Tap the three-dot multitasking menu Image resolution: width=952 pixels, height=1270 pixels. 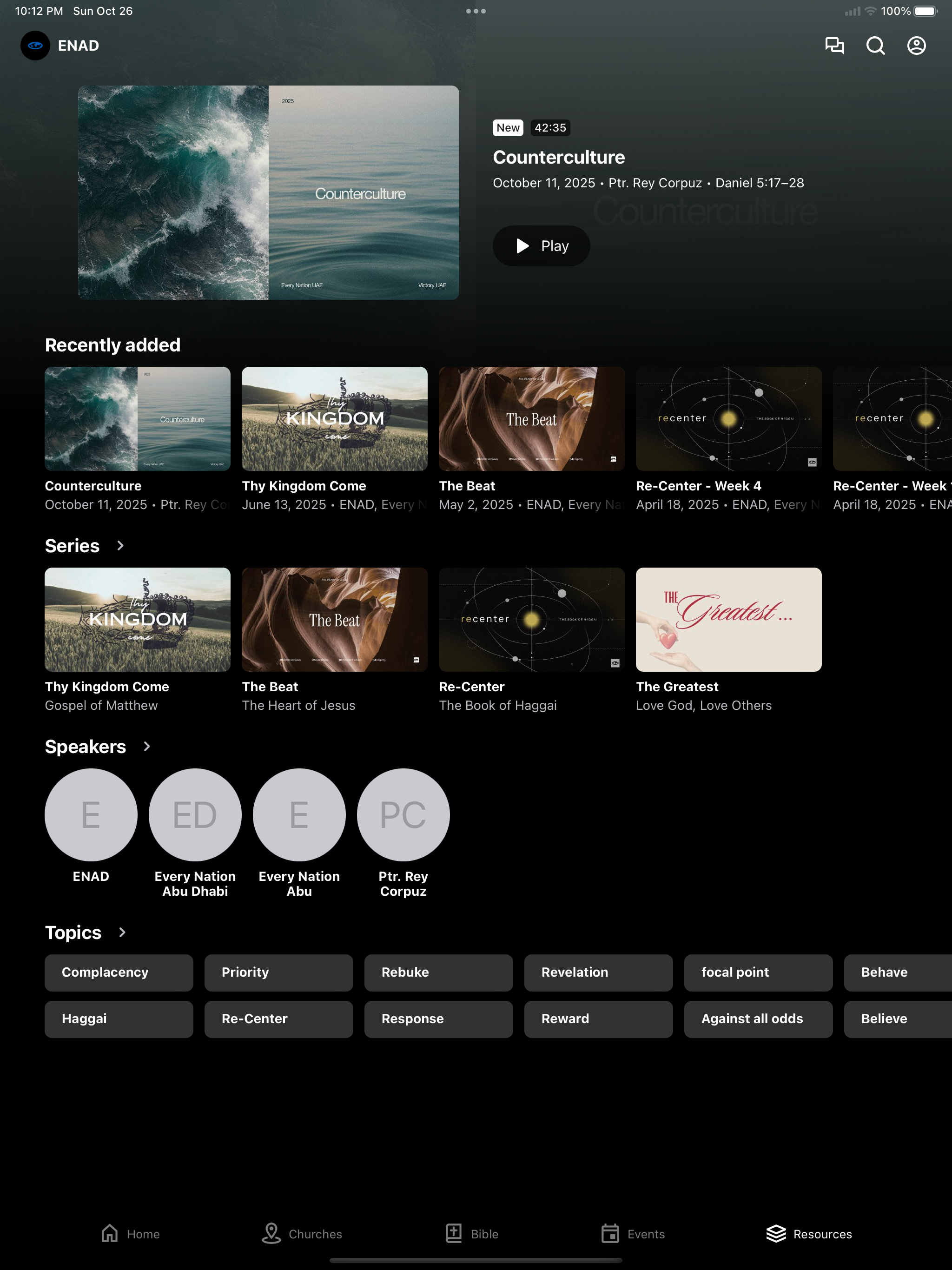click(476, 11)
